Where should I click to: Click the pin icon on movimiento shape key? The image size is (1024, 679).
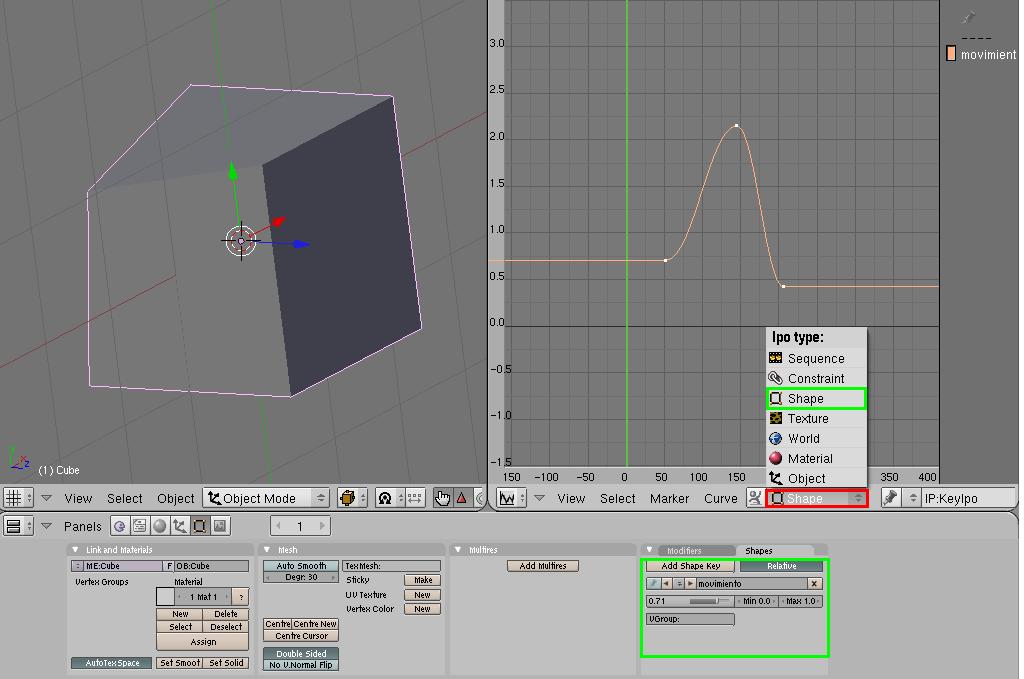pos(653,584)
